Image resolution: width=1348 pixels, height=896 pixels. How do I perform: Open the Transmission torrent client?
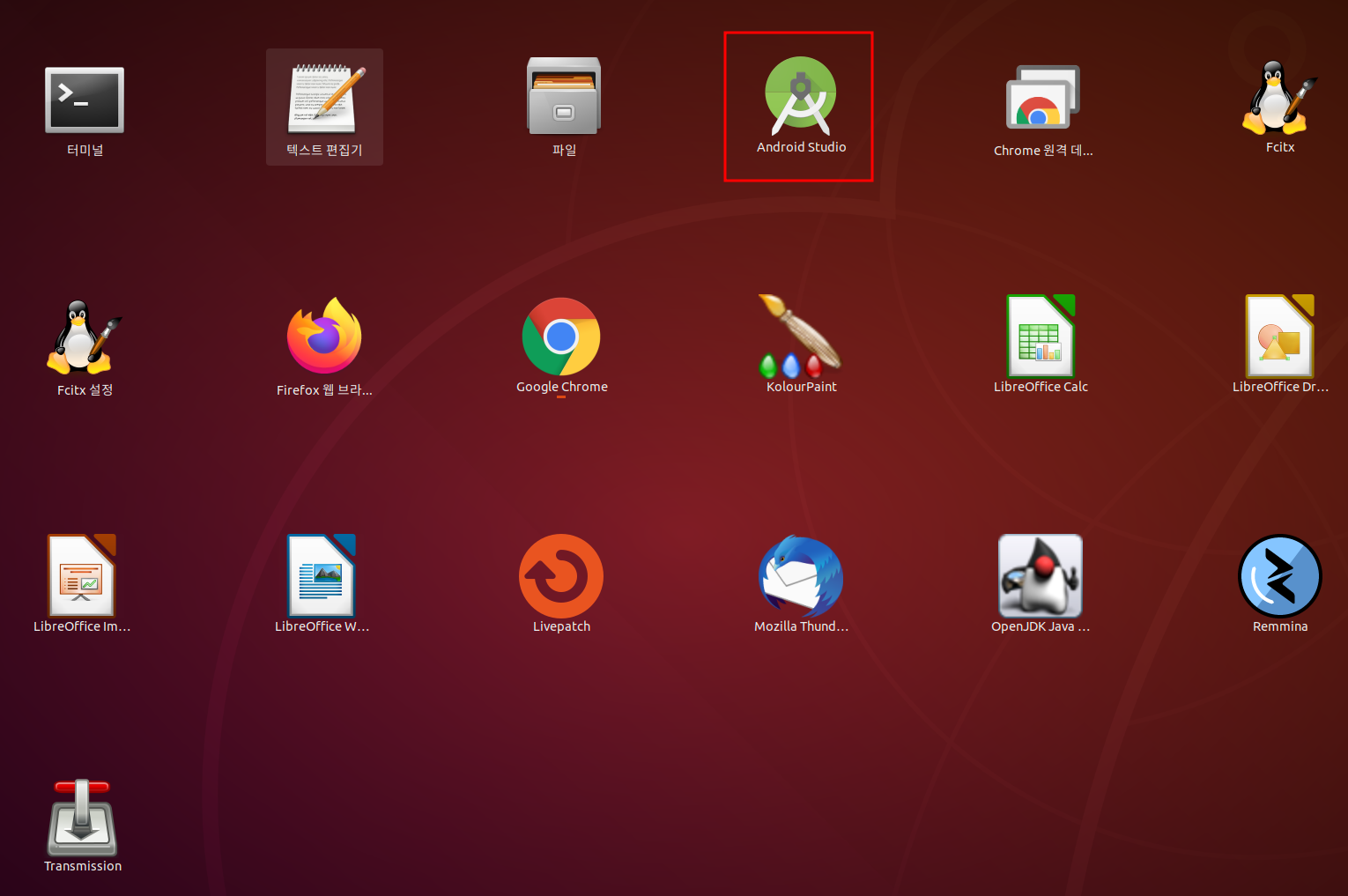pos(82,817)
